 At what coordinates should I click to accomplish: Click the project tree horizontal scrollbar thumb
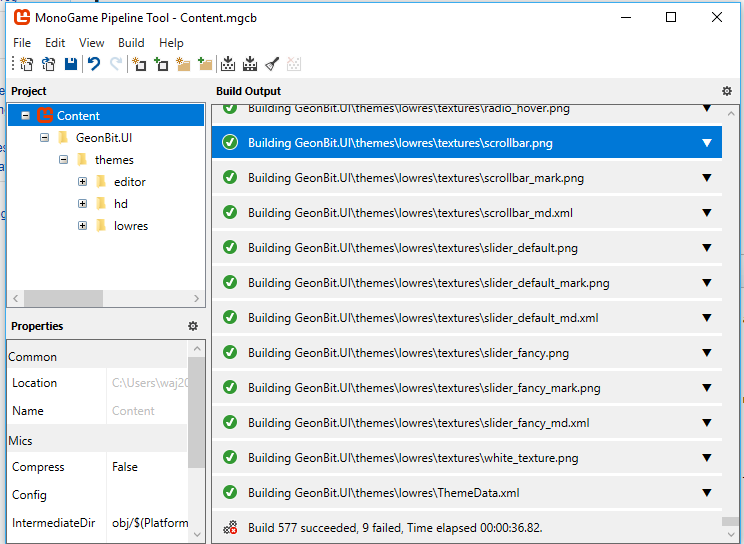[64, 299]
